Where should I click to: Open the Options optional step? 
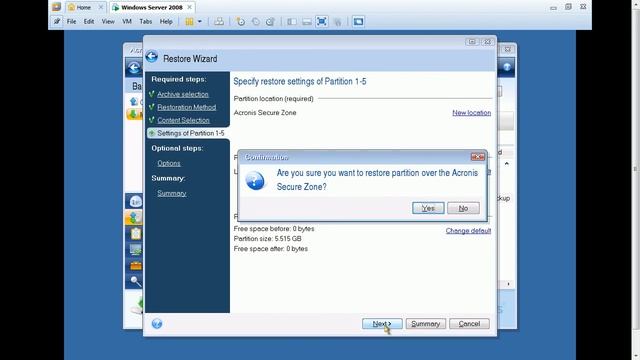[x=169, y=163]
